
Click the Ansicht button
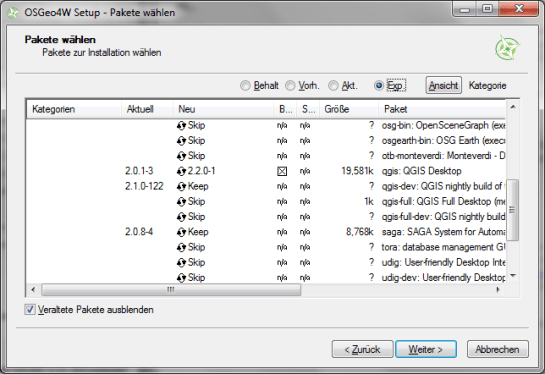point(444,86)
